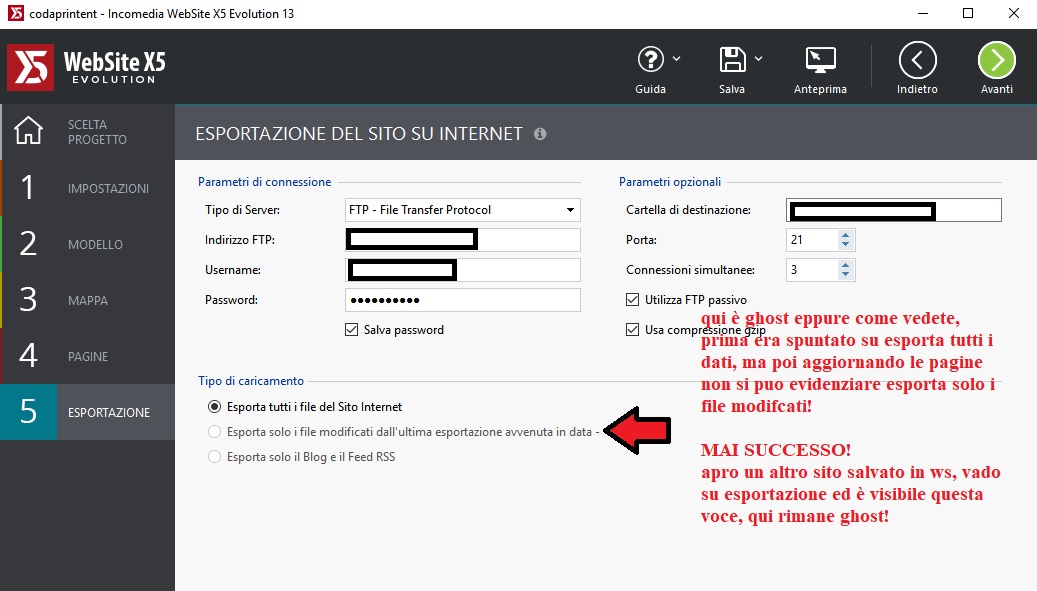Click the Parametri opzionali heading
The width and height of the screenshot is (1037, 591).
coord(670,182)
